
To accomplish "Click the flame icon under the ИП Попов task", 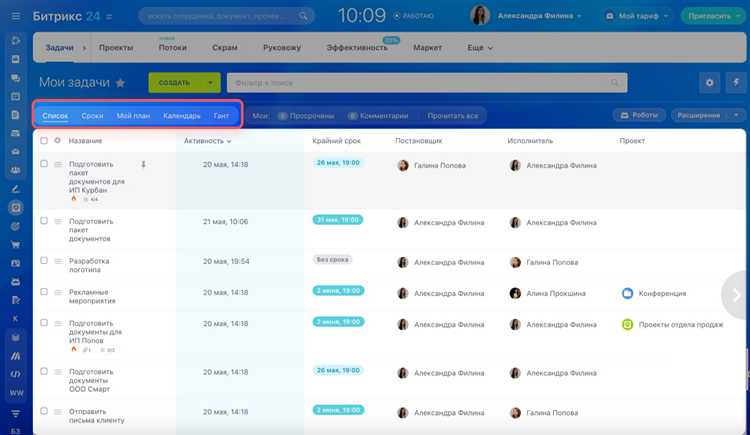I will point(74,349).
